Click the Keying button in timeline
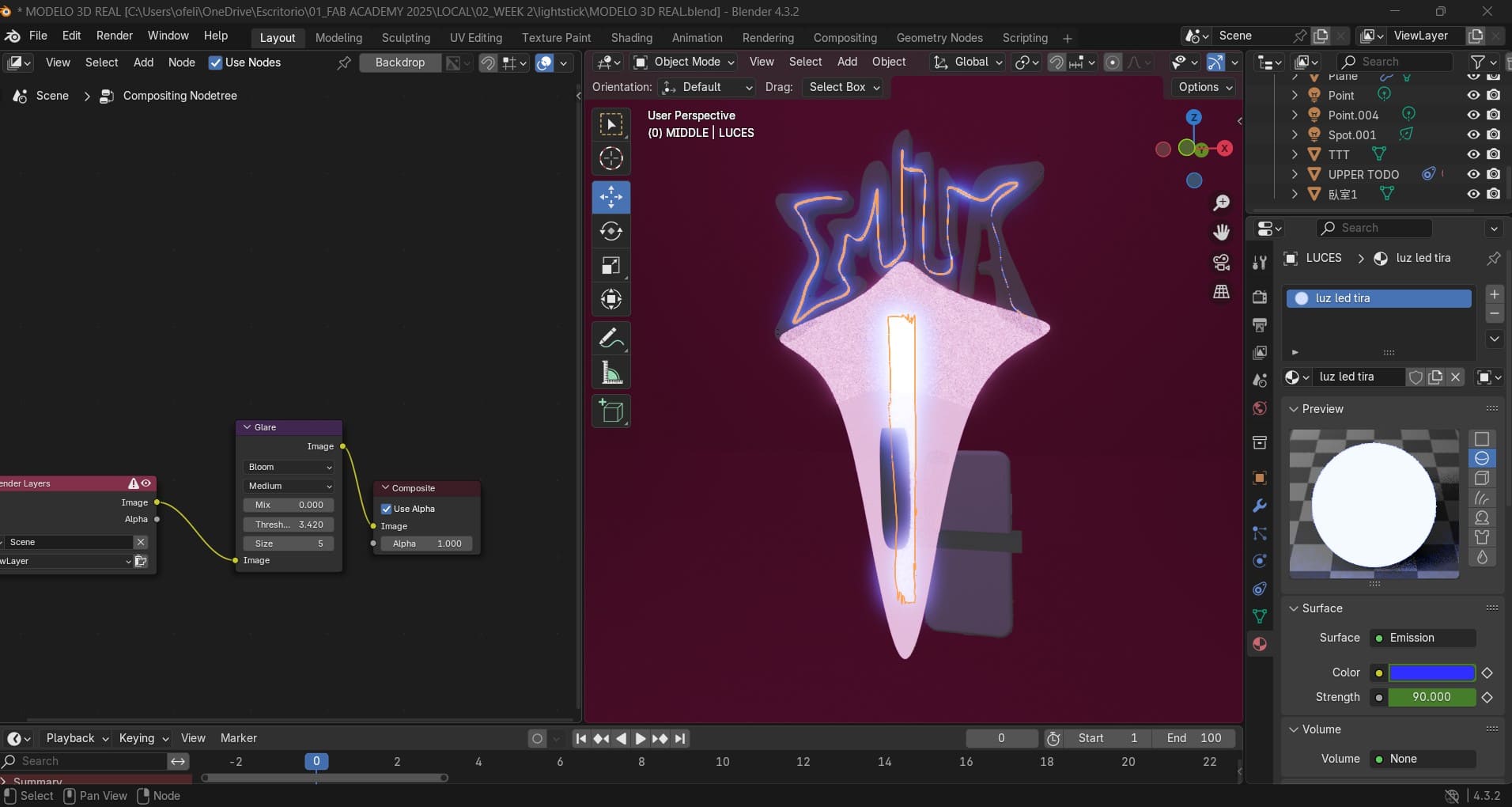The width and height of the screenshot is (1512, 807). (143, 738)
